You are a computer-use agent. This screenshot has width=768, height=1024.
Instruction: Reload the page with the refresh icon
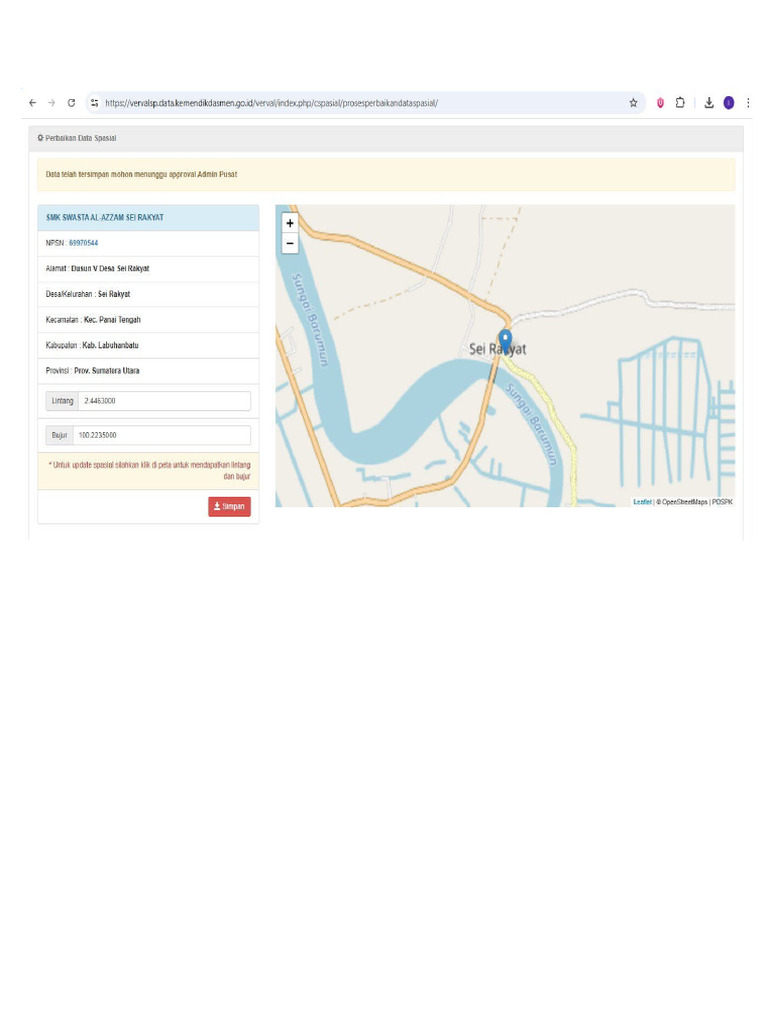[71, 103]
